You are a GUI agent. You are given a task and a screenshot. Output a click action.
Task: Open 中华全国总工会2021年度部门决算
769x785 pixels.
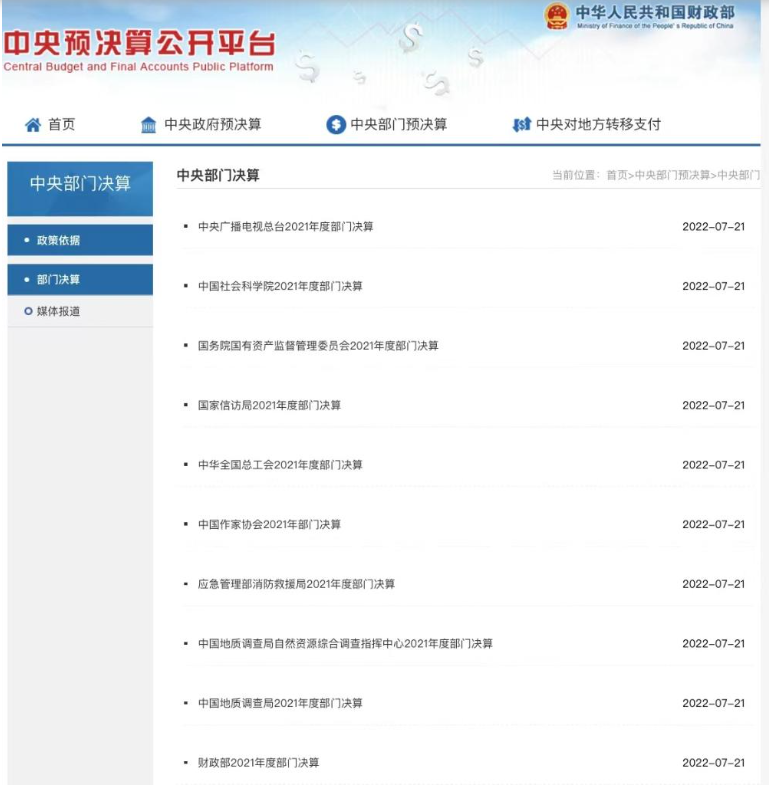(280, 465)
